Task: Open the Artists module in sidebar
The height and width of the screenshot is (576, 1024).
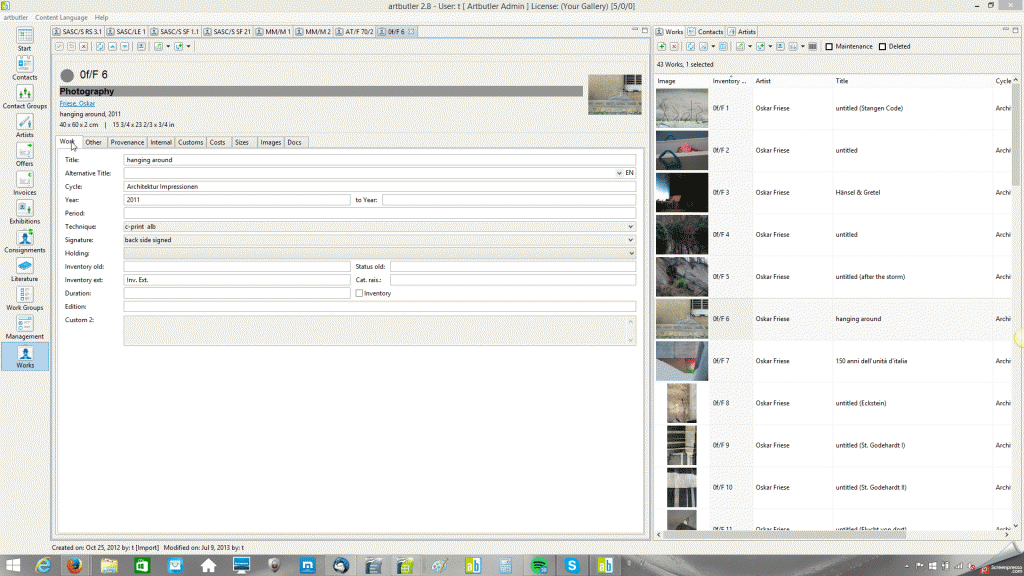Action: pos(24,125)
